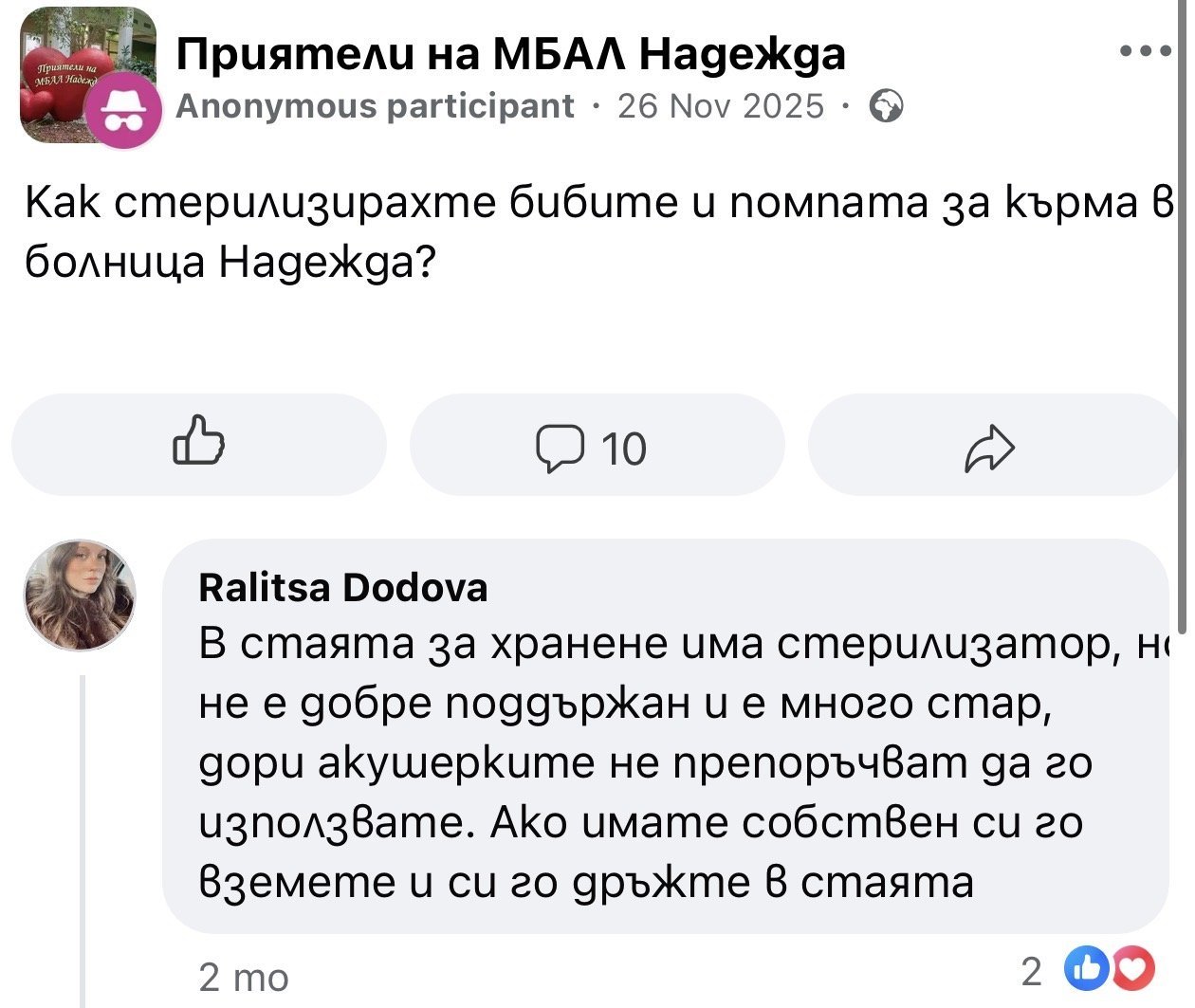
Task: Open Ralitsa Dodova's profile from her name
Action: [x=342, y=588]
